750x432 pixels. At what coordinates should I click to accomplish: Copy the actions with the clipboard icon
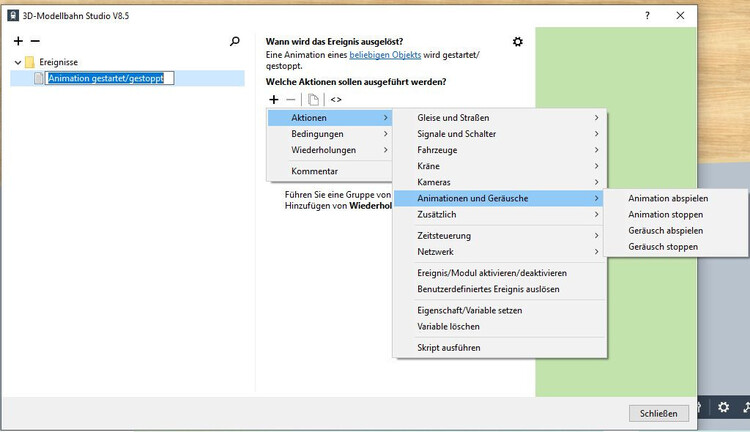(x=313, y=100)
